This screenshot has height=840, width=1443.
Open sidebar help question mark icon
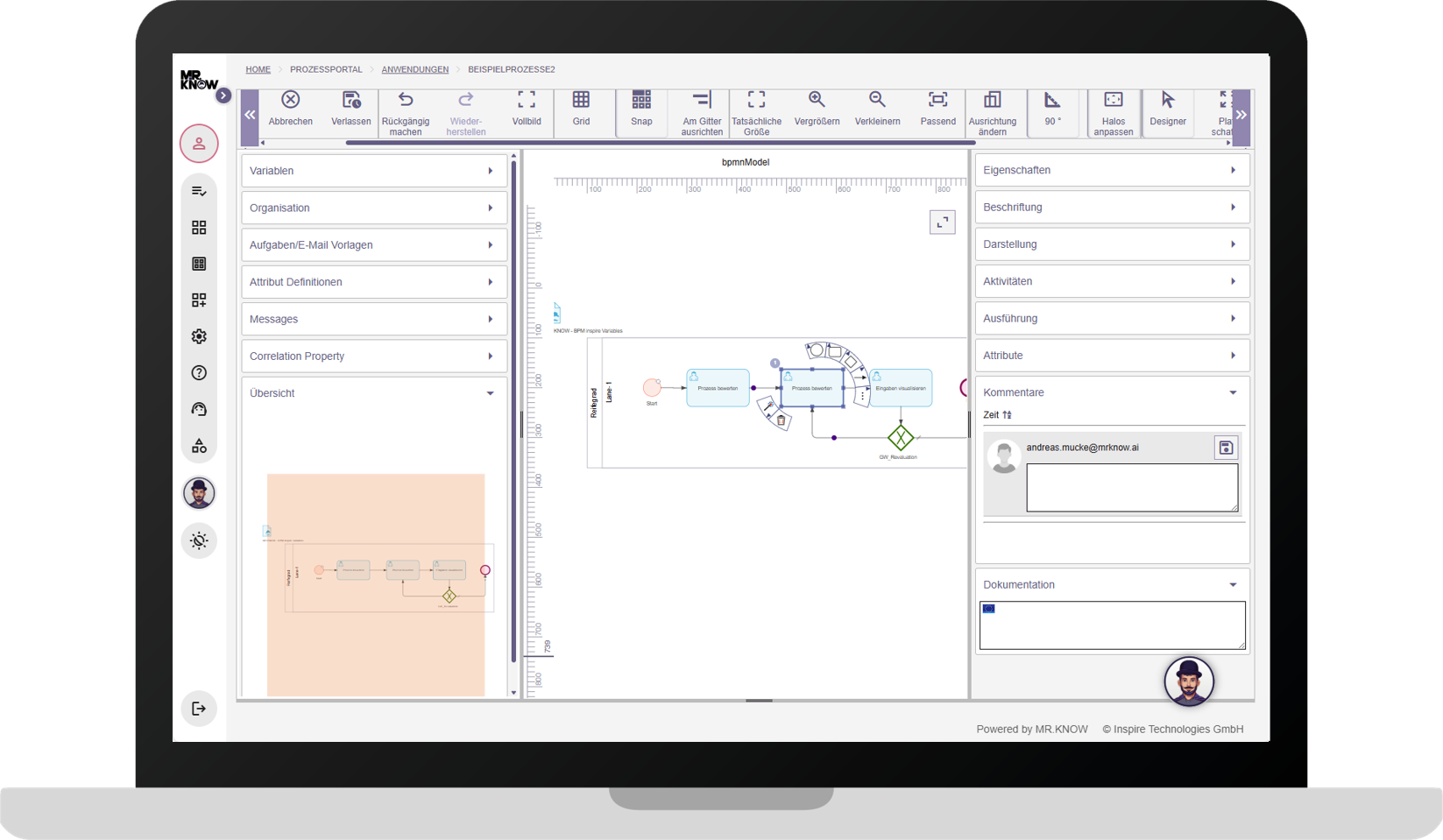pos(199,373)
